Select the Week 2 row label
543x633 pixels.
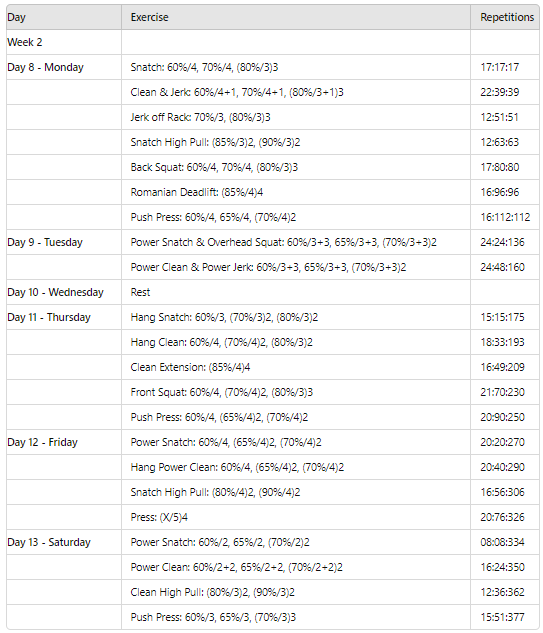tap(64, 42)
